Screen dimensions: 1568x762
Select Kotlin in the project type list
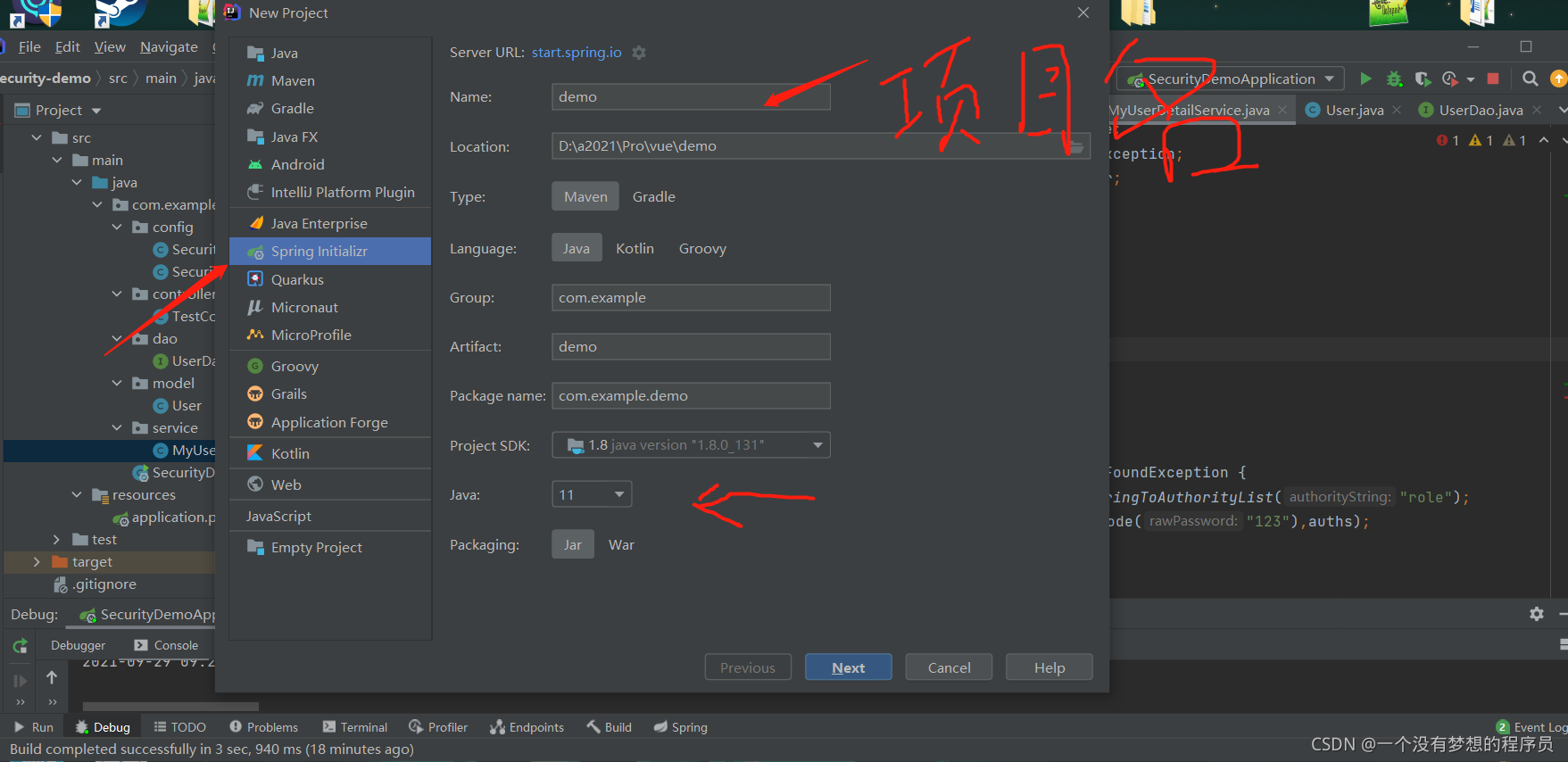coord(330,453)
